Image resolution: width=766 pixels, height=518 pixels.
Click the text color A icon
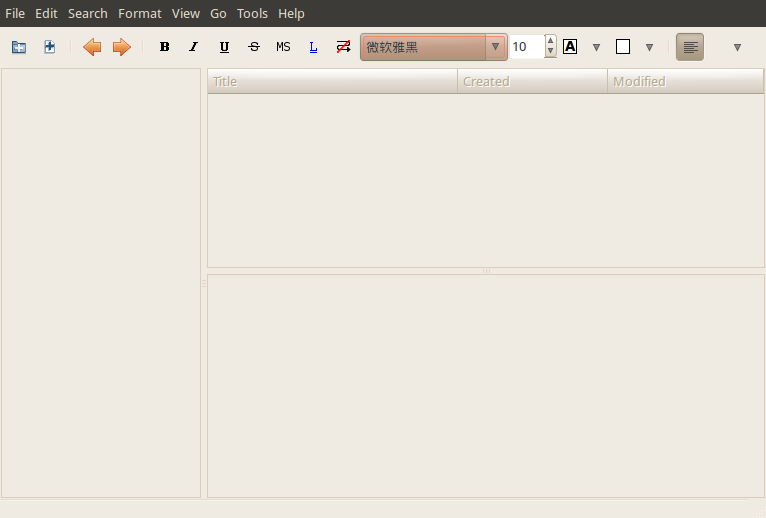pos(570,47)
